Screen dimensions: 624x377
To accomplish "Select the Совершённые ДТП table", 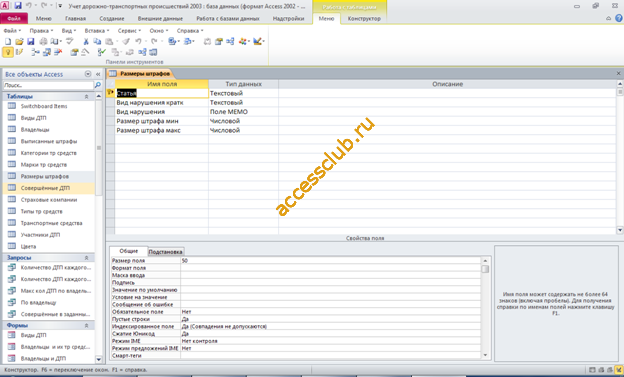I will click(49, 188).
